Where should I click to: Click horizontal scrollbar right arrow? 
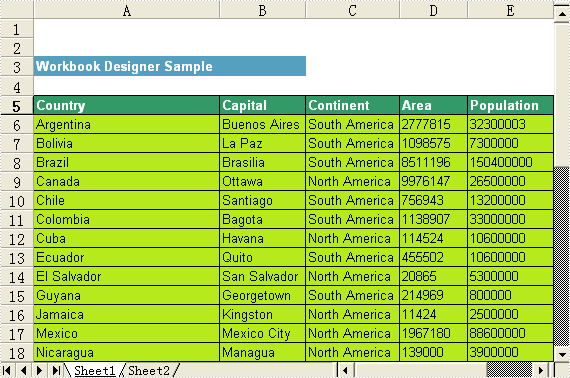[541, 370]
